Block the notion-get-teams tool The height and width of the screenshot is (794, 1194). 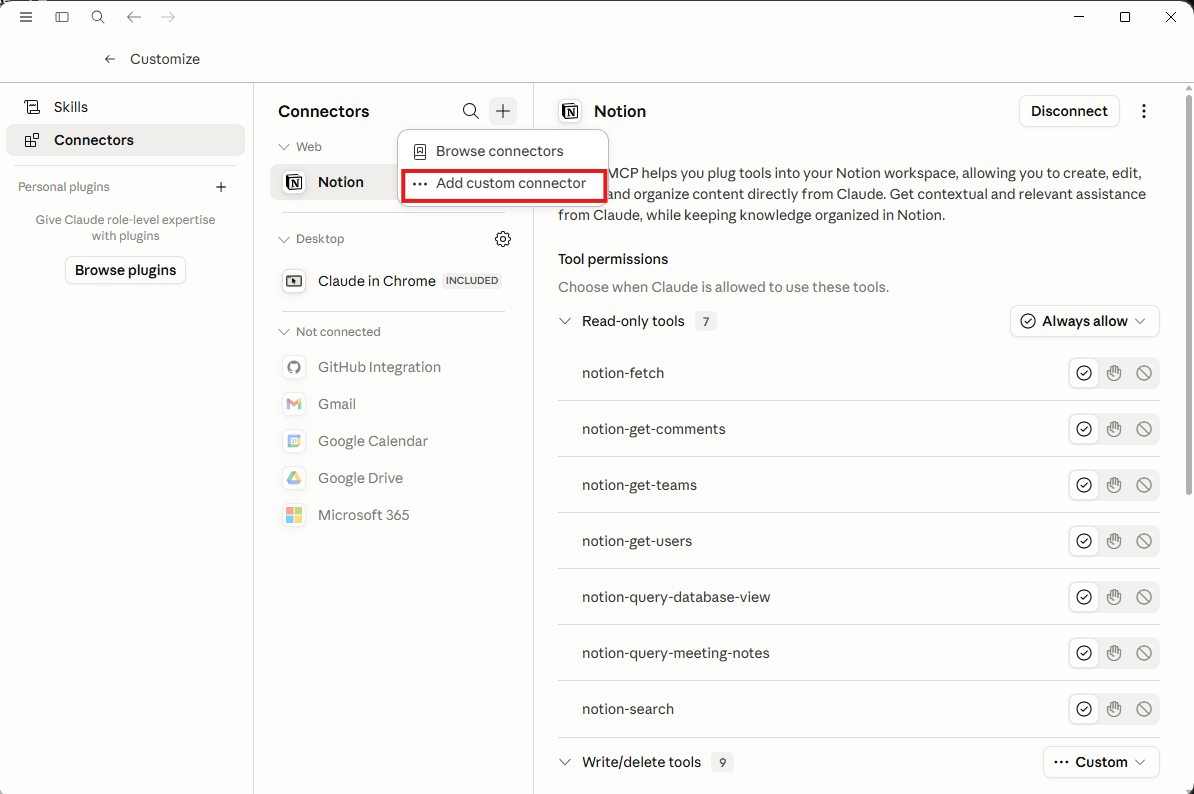pos(1144,485)
